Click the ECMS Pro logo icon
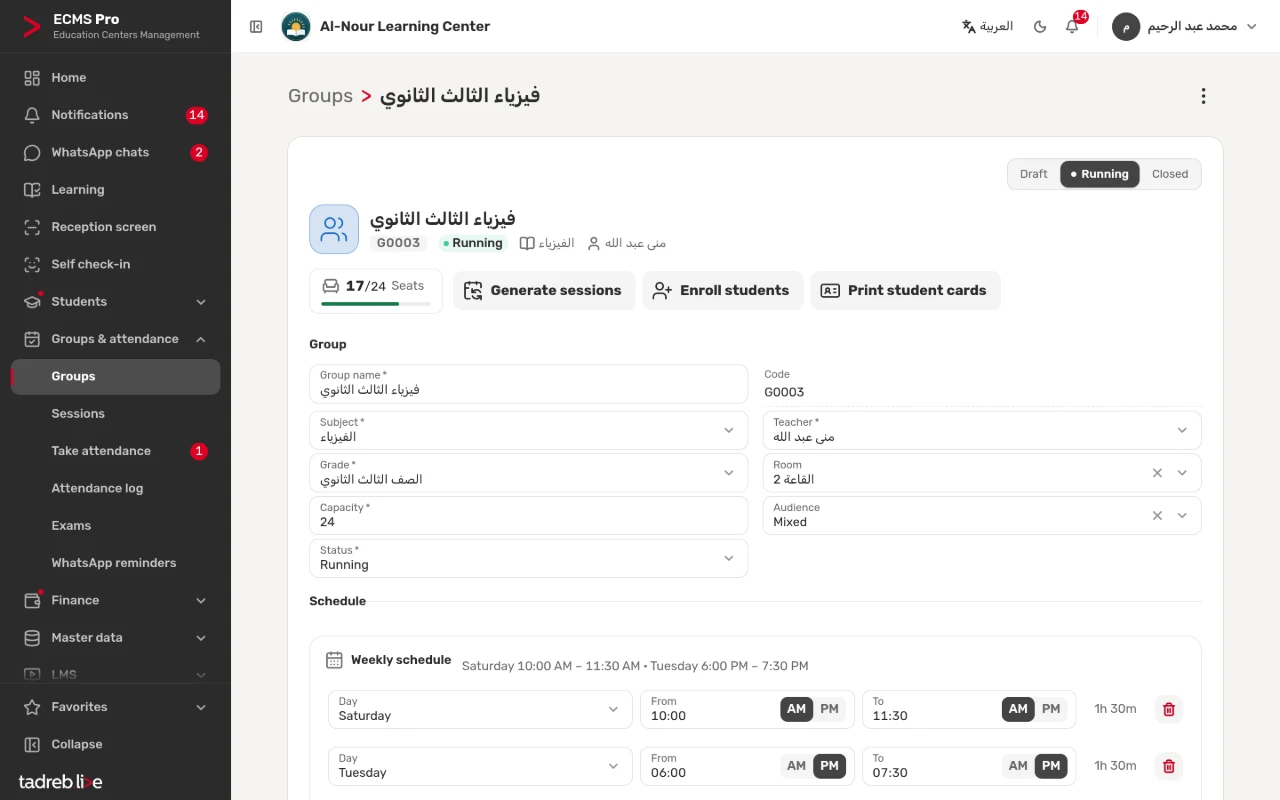The image size is (1280, 800). point(33,27)
